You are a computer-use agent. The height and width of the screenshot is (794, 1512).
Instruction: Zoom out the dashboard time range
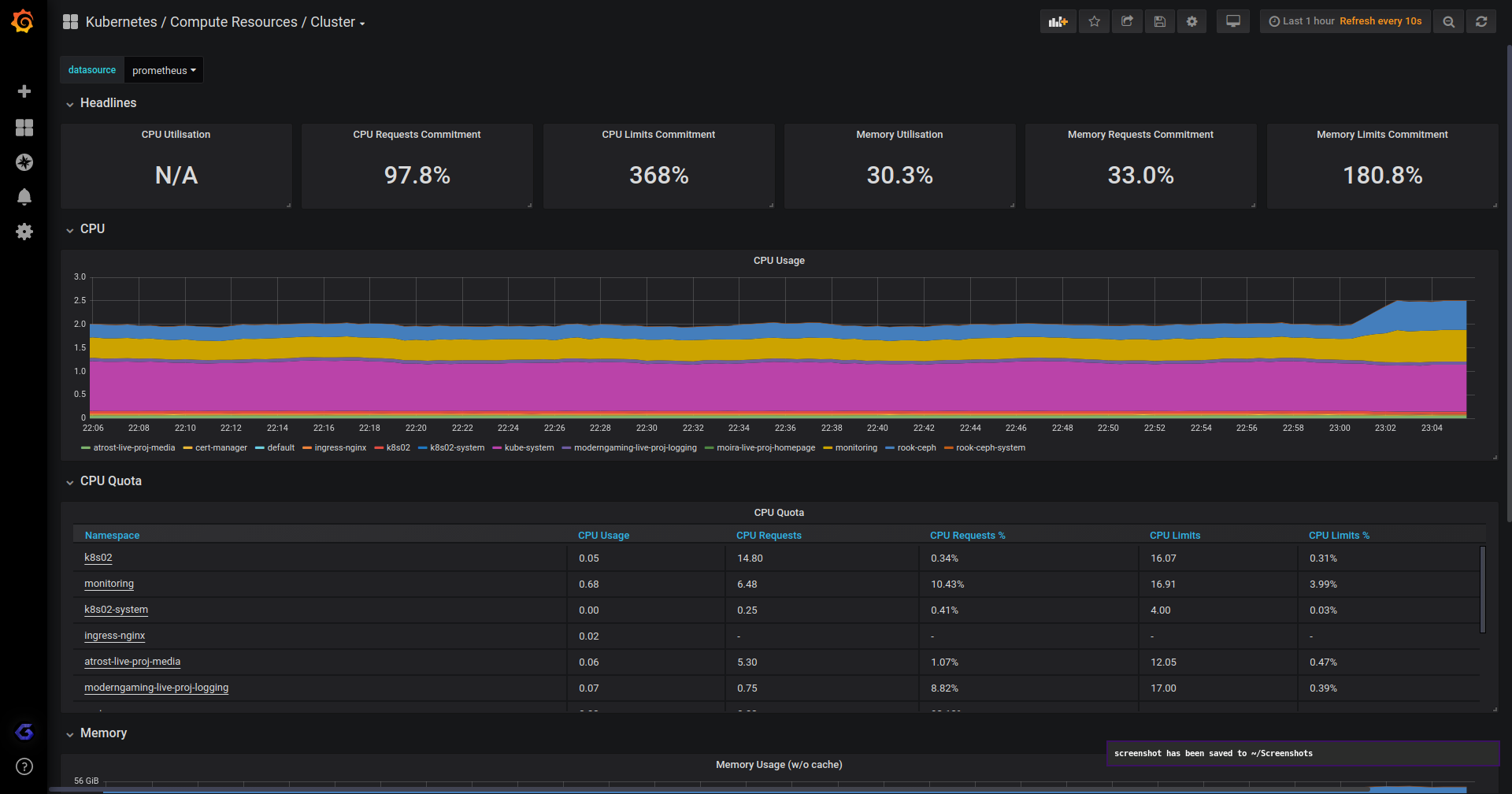(x=1448, y=21)
